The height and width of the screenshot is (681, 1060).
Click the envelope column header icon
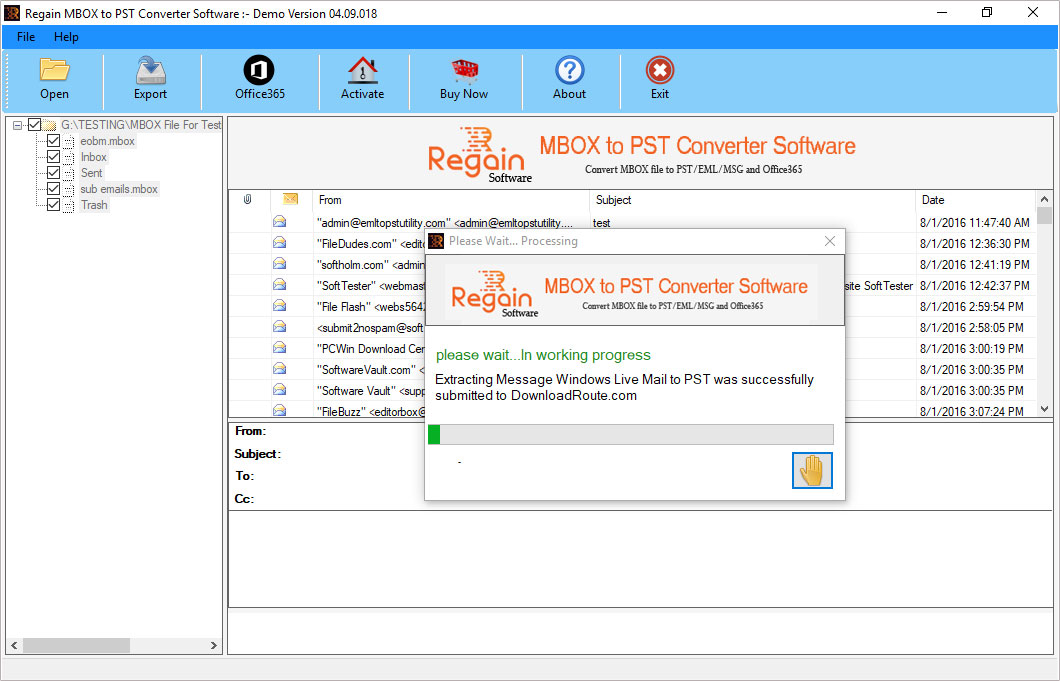click(x=290, y=199)
